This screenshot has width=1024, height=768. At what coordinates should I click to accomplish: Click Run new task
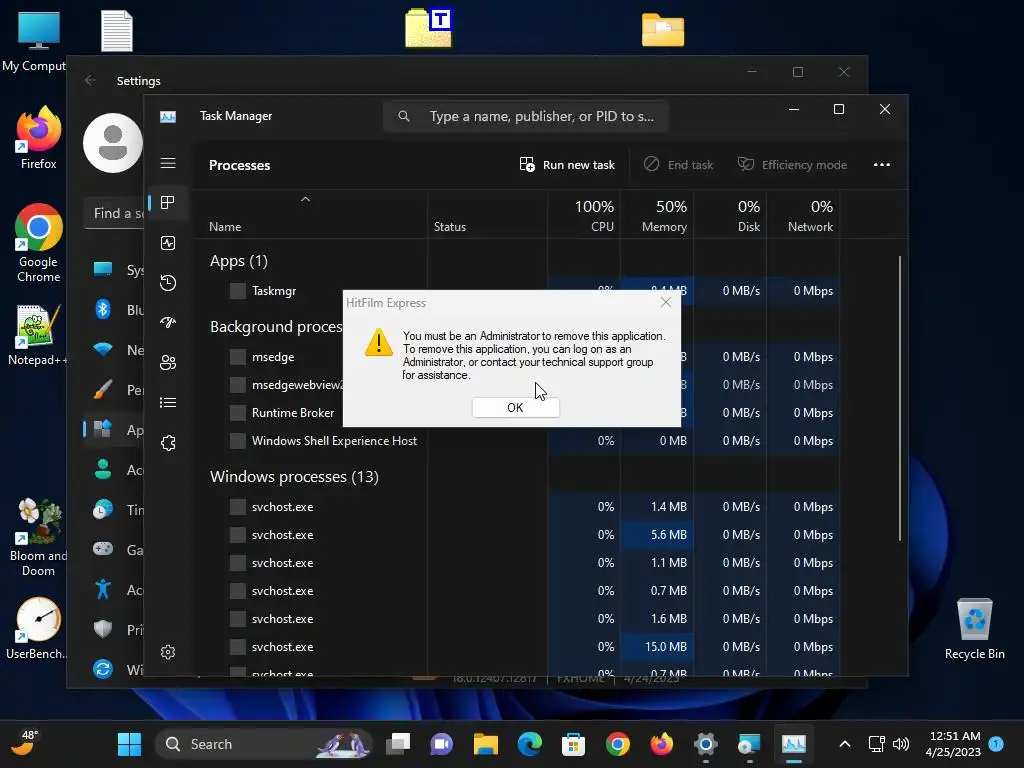pos(567,165)
